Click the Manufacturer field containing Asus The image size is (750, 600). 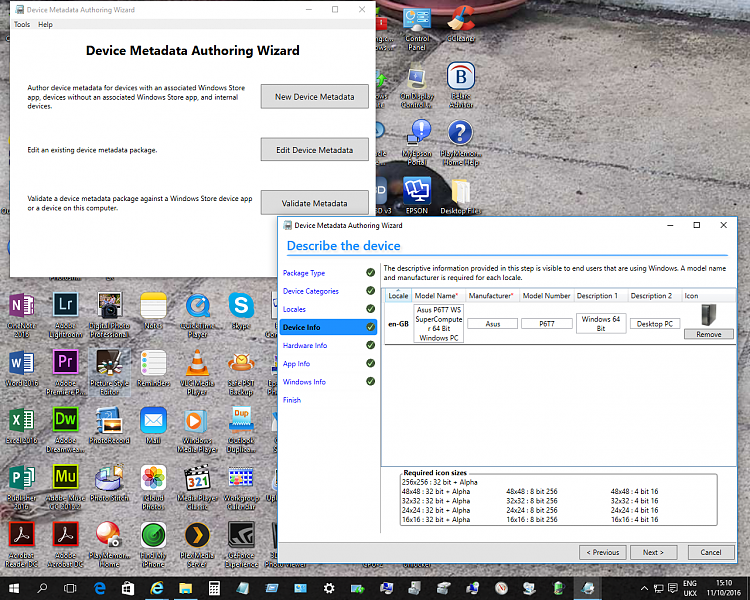493,324
